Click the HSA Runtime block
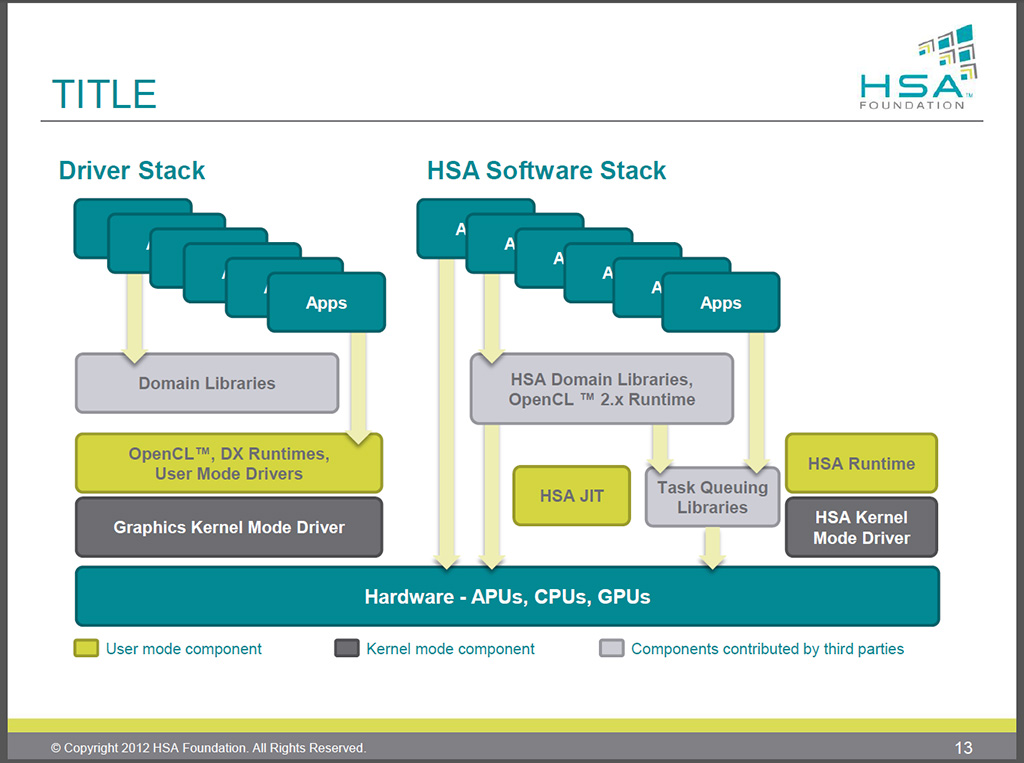Viewport: 1024px width, 763px height. click(x=861, y=463)
